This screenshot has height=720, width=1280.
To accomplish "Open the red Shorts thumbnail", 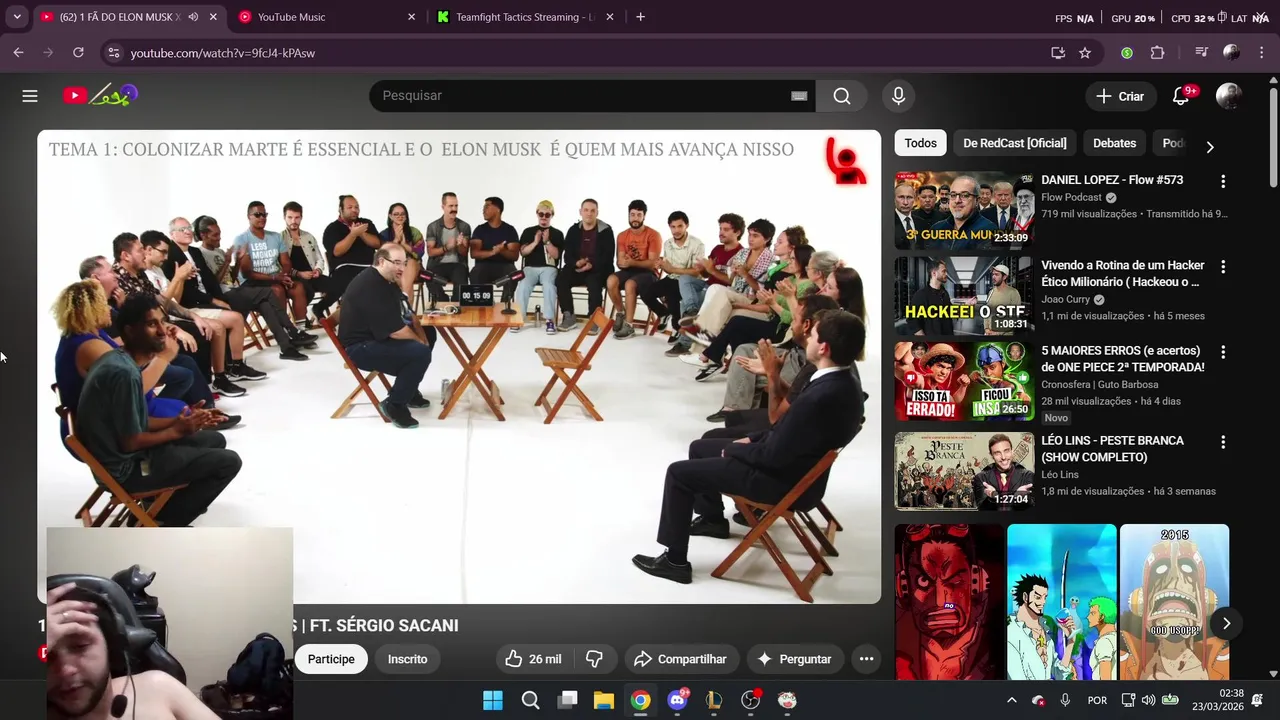I will (x=949, y=602).
